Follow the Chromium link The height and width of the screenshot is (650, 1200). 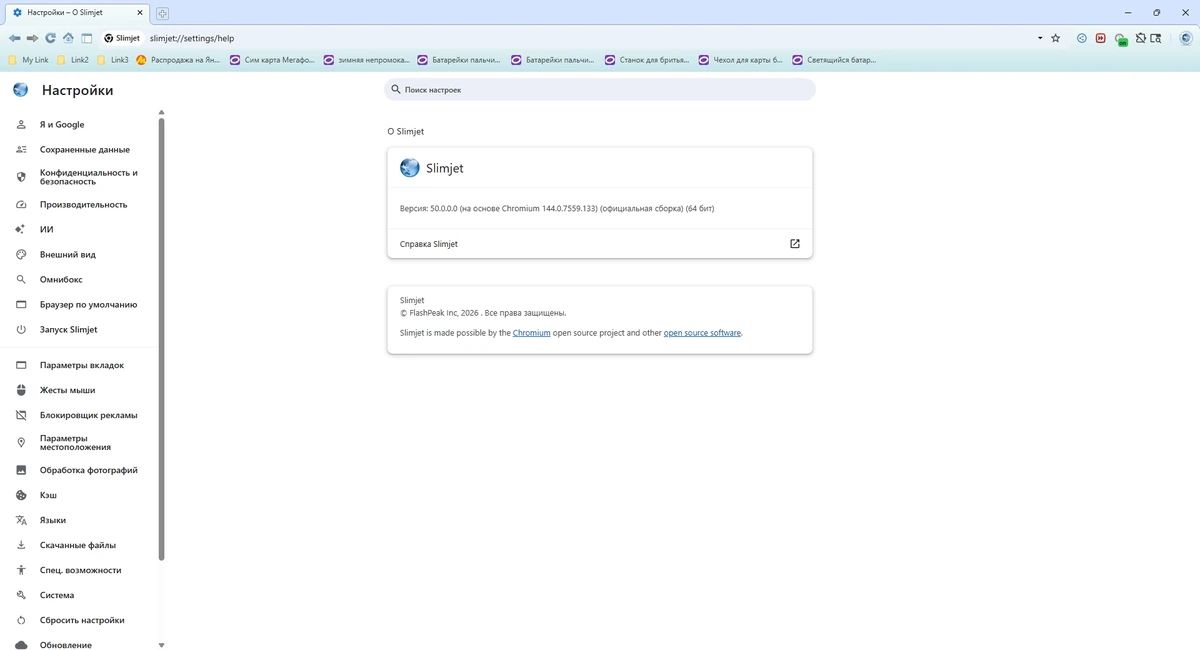click(532, 333)
